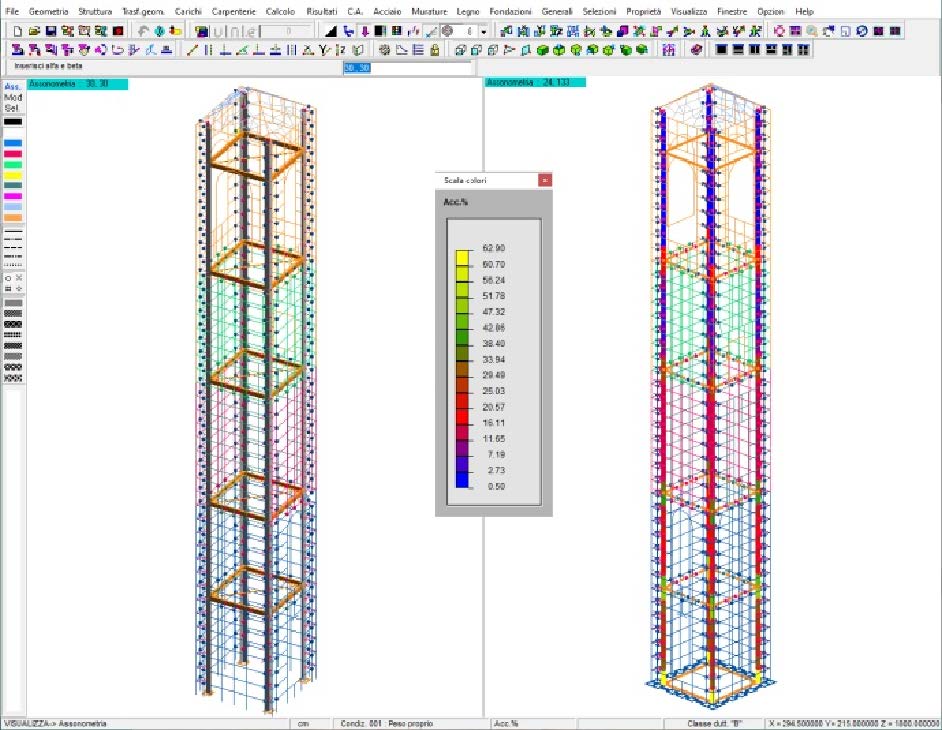Expand the Risultati menu
Viewport: 942px width, 730px height.
[x=321, y=10]
